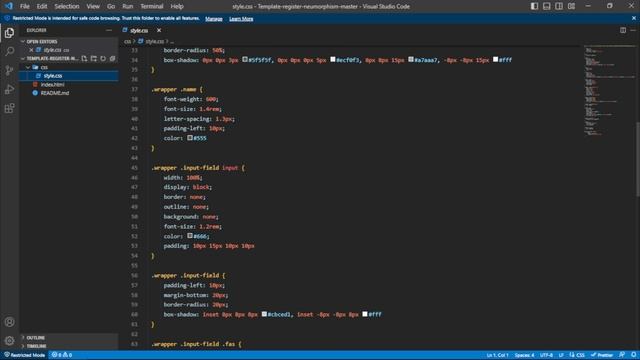Close style.css in Open Editors list
Viewport: 640px width, 360px height.
pyautogui.click(x=31, y=50)
